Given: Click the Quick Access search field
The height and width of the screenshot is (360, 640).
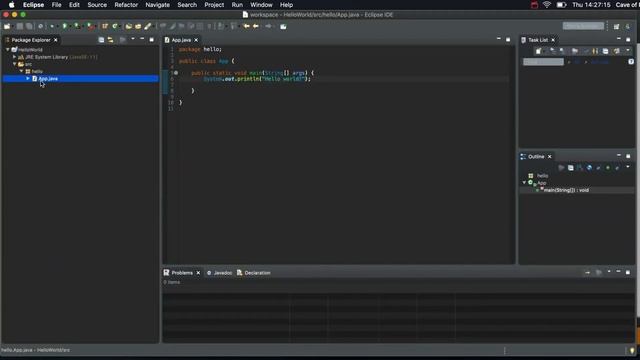Looking at the screenshot, I should point(583,26).
